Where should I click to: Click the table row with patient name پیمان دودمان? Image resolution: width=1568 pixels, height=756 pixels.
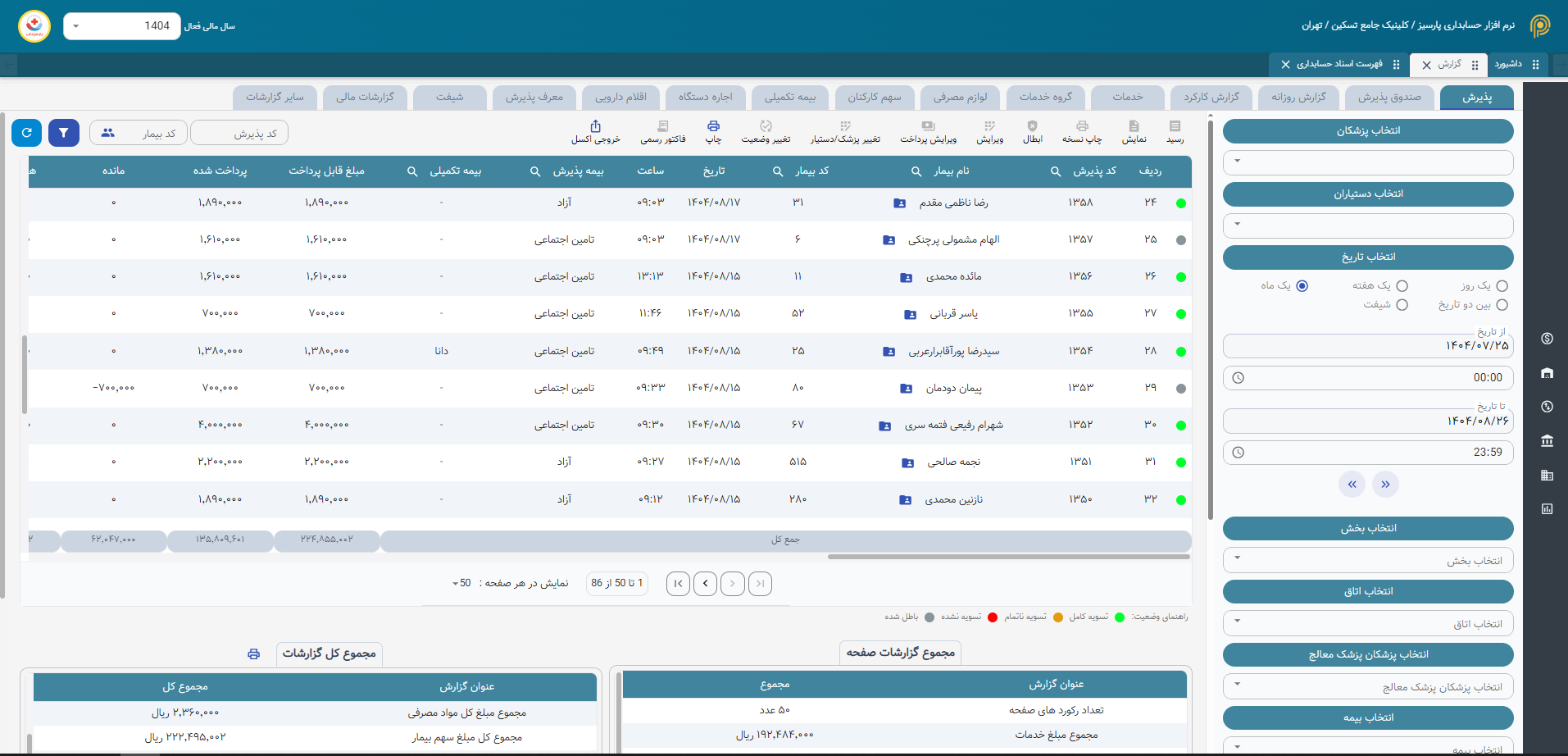tap(610, 389)
